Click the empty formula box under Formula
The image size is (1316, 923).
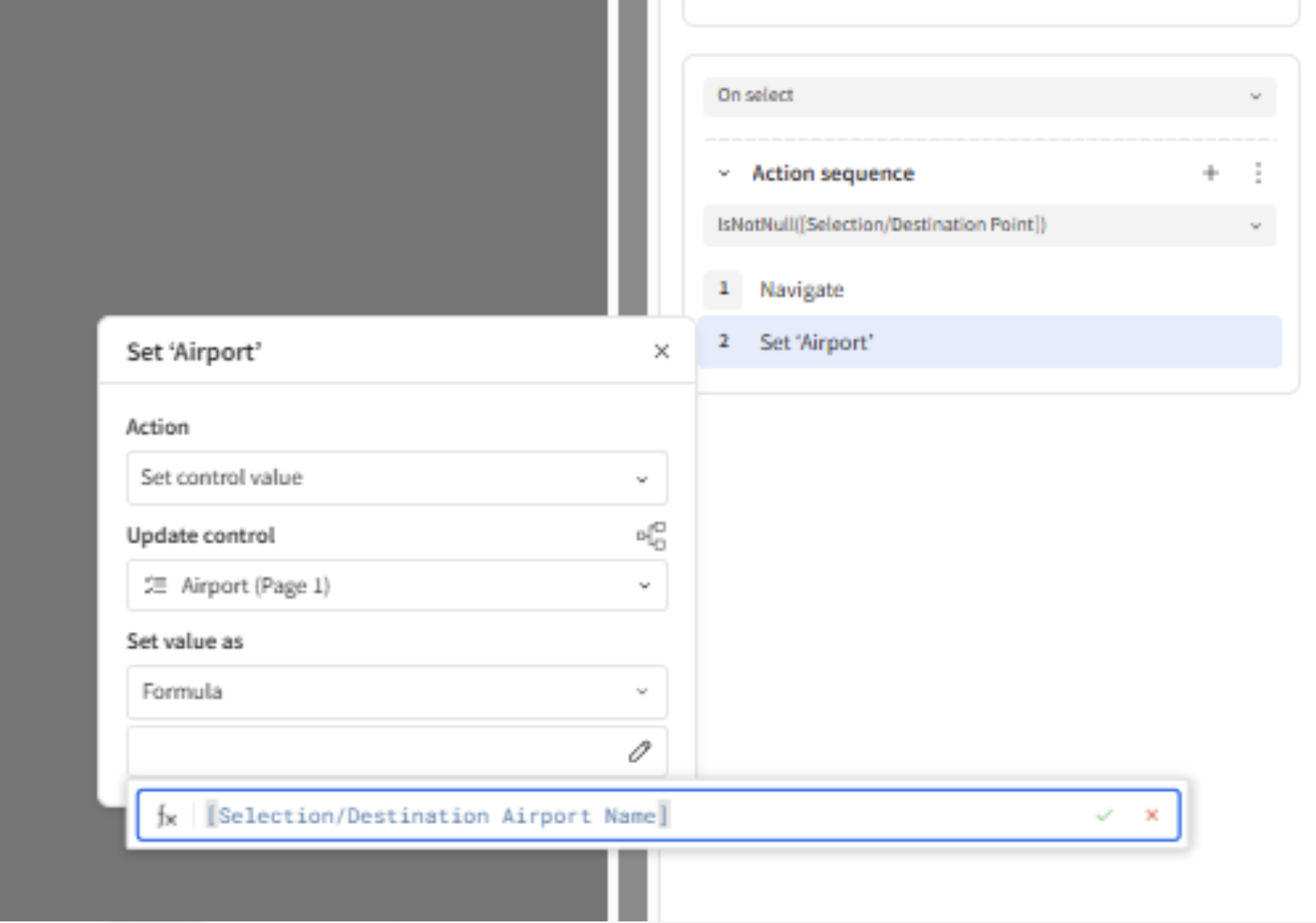click(x=374, y=752)
